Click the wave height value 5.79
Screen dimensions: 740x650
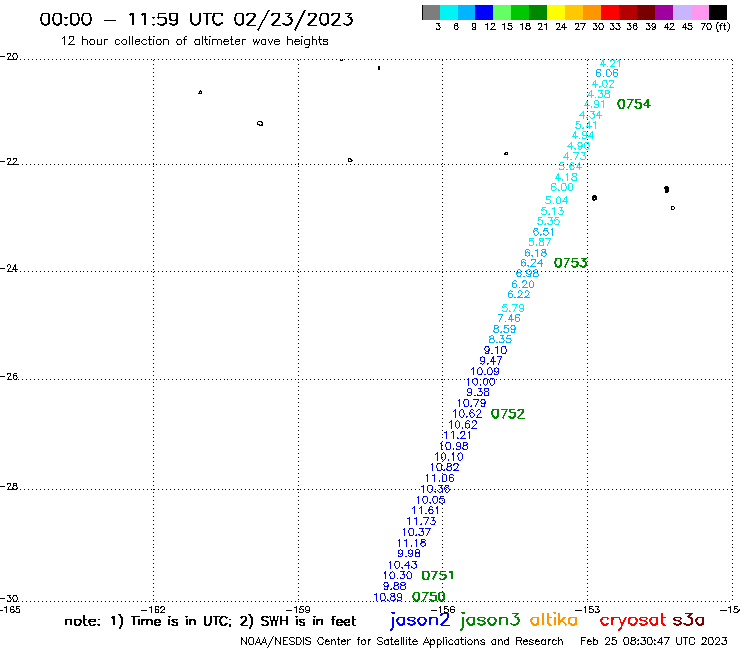click(513, 308)
